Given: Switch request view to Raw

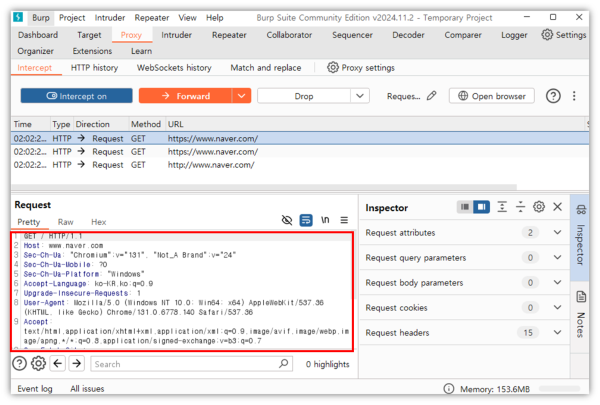Looking at the screenshot, I should click(x=65, y=222).
